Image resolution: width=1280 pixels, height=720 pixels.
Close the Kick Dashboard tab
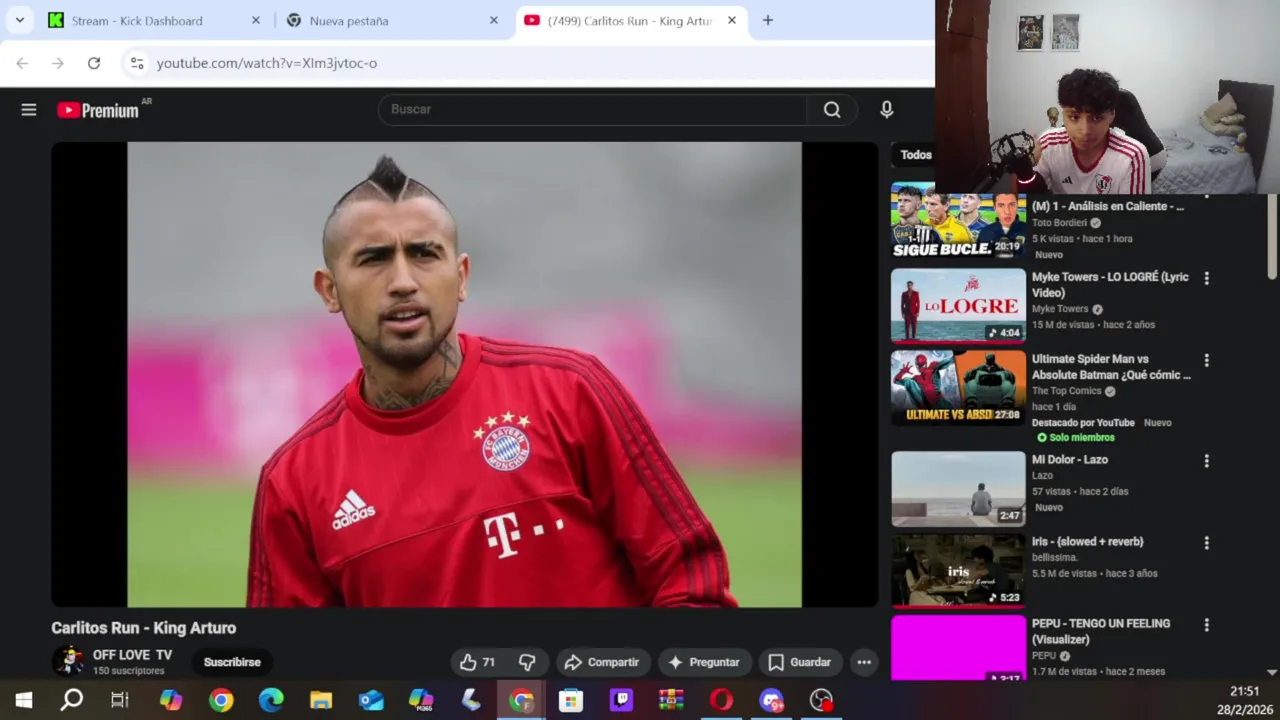pos(256,21)
